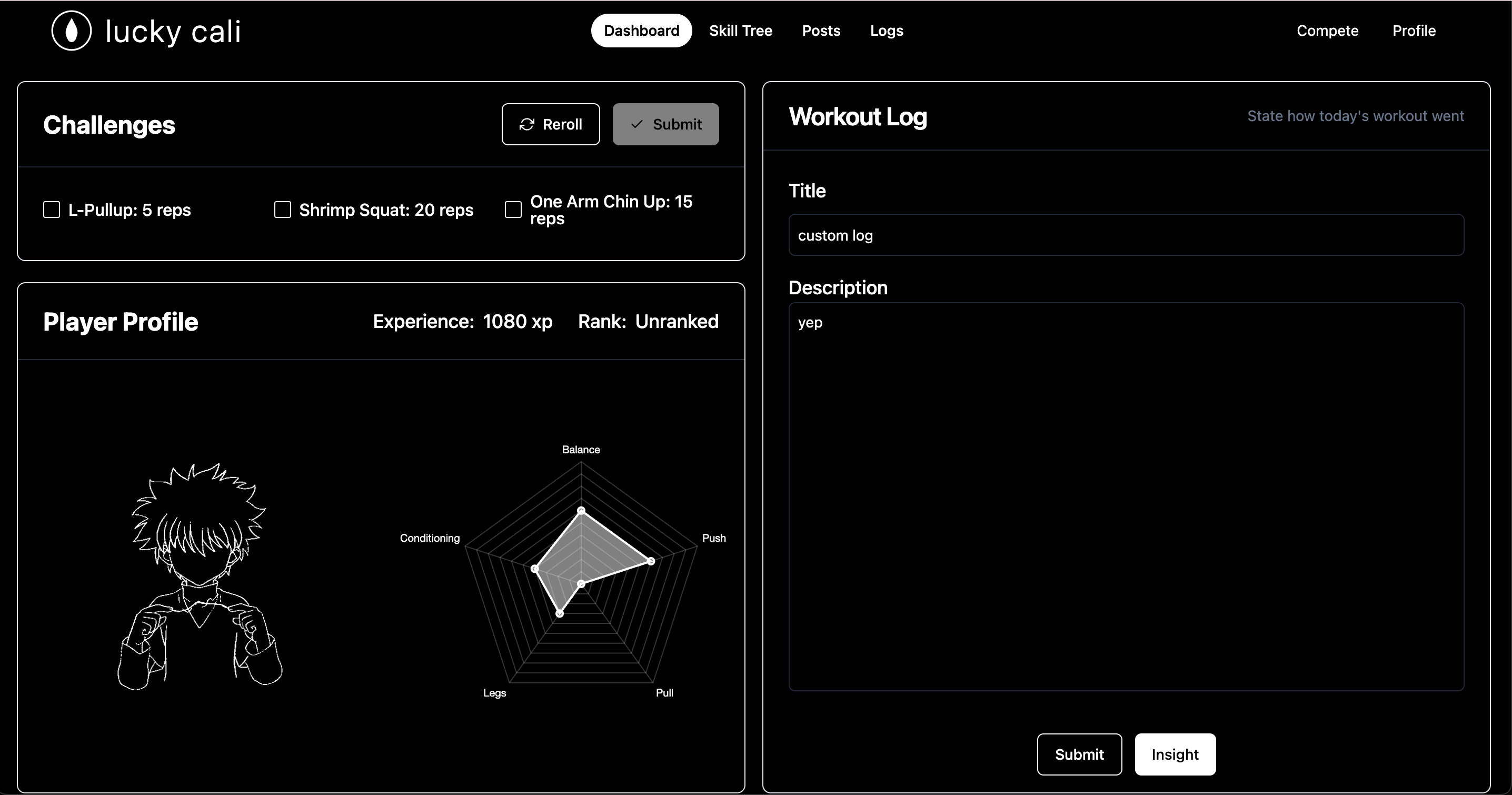The image size is (1512, 795).
Task: Navigate to the Compete page
Action: coord(1328,31)
